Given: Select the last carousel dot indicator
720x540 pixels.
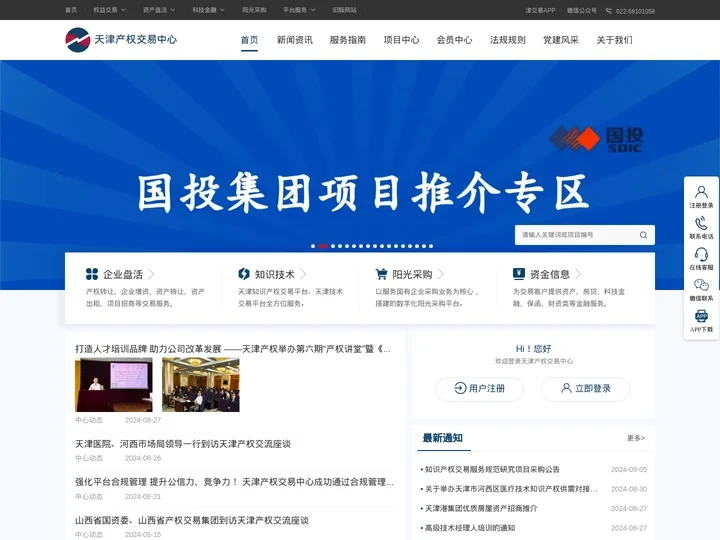Looking at the screenshot, I should pyautogui.click(x=431, y=246).
